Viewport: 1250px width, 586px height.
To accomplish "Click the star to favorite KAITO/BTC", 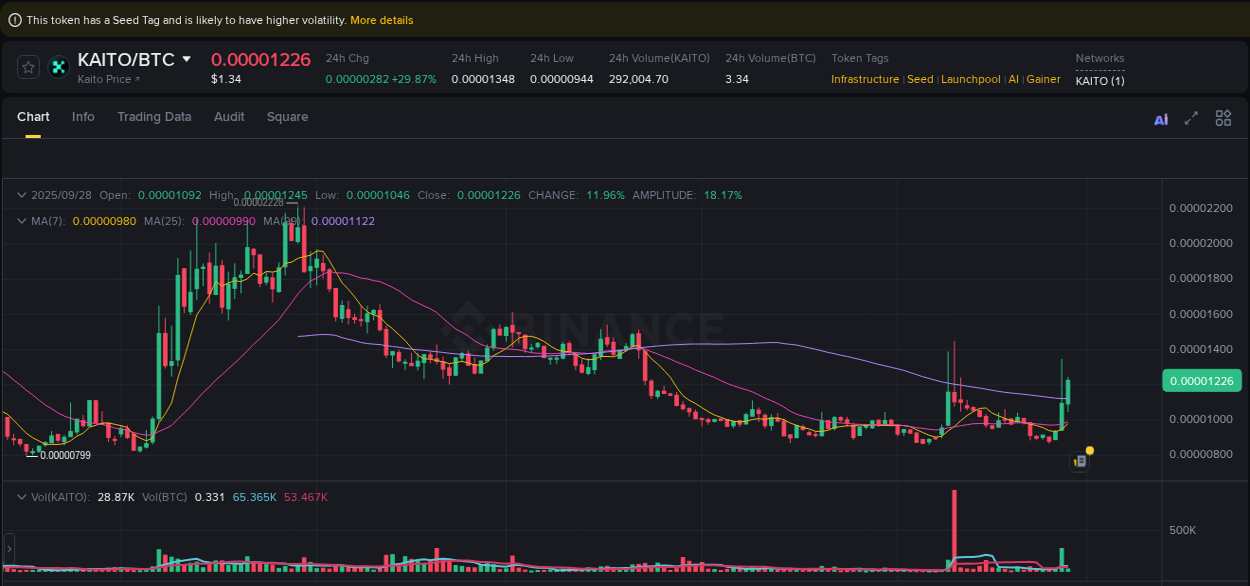I will coord(28,67).
